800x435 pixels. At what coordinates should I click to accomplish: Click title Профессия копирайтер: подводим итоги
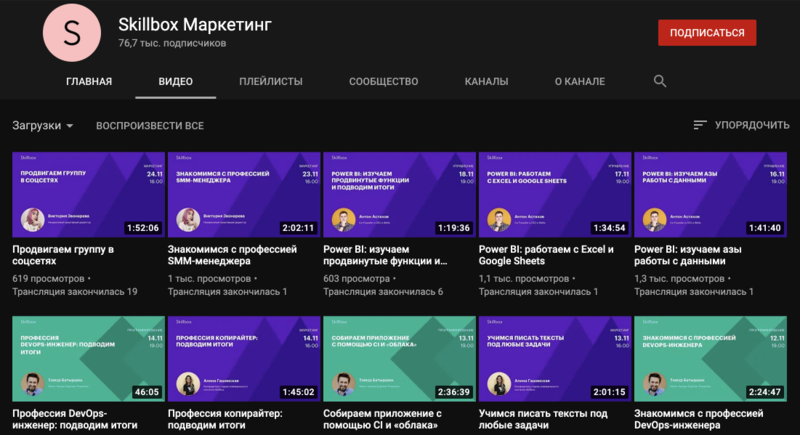[x=225, y=419]
